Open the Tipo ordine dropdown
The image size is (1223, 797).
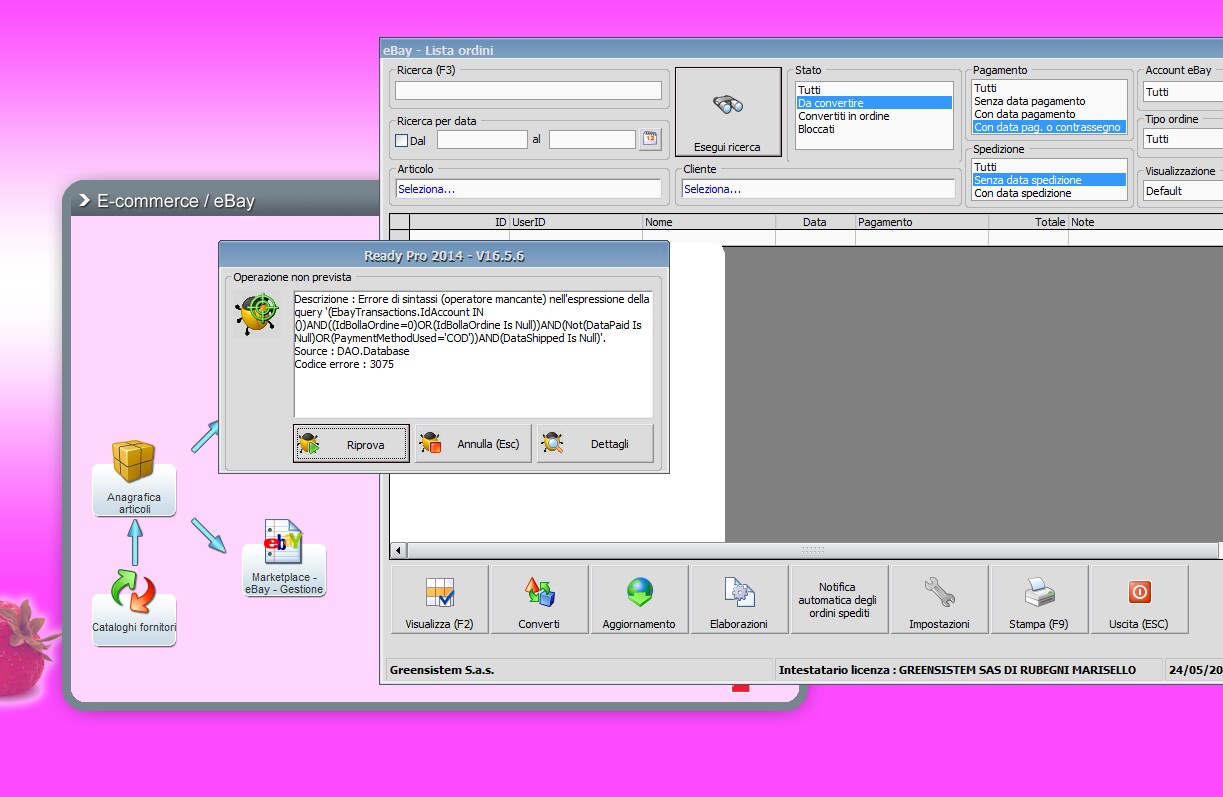[x=1183, y=139]
